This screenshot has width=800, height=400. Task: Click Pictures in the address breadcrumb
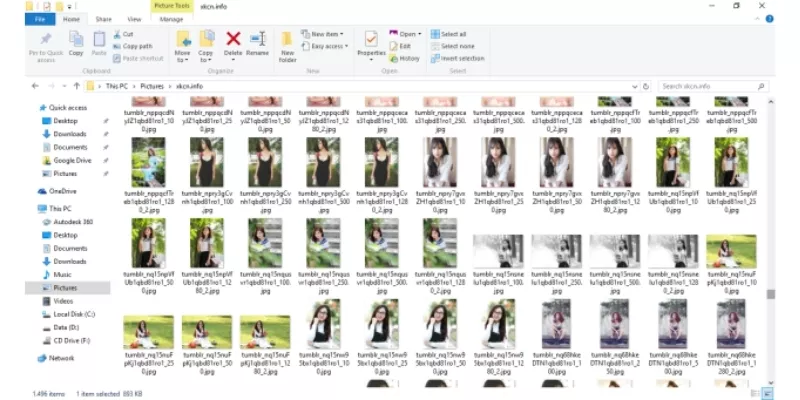click(152, 86)
